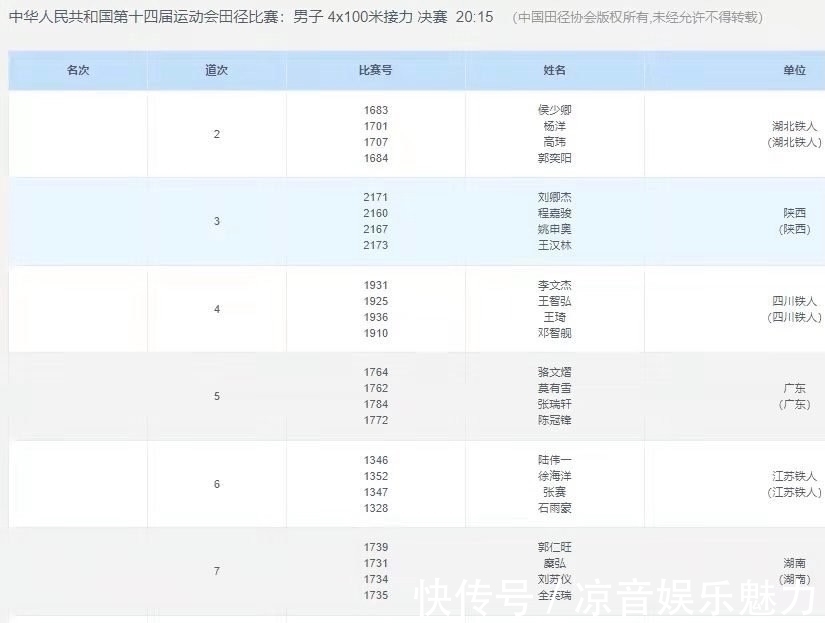
Task: Click bib number 1925
Action: pos(376,301)
